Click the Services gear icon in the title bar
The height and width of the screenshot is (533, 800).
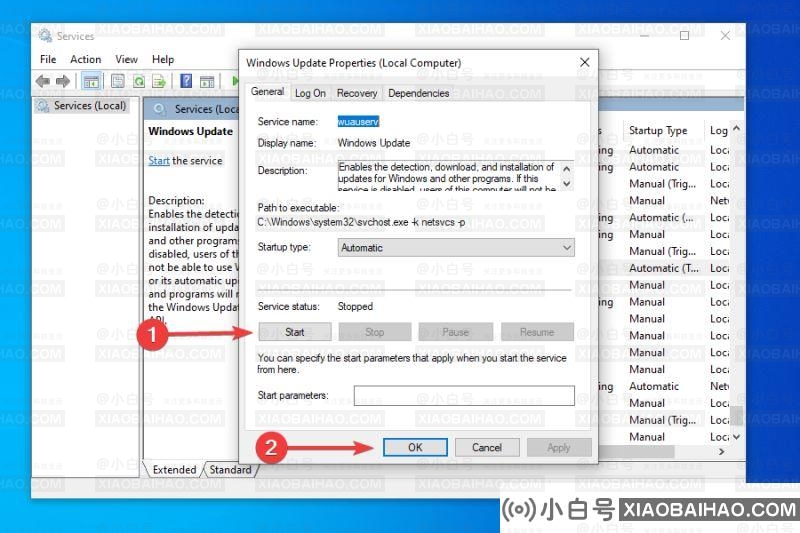coord(45,35)
